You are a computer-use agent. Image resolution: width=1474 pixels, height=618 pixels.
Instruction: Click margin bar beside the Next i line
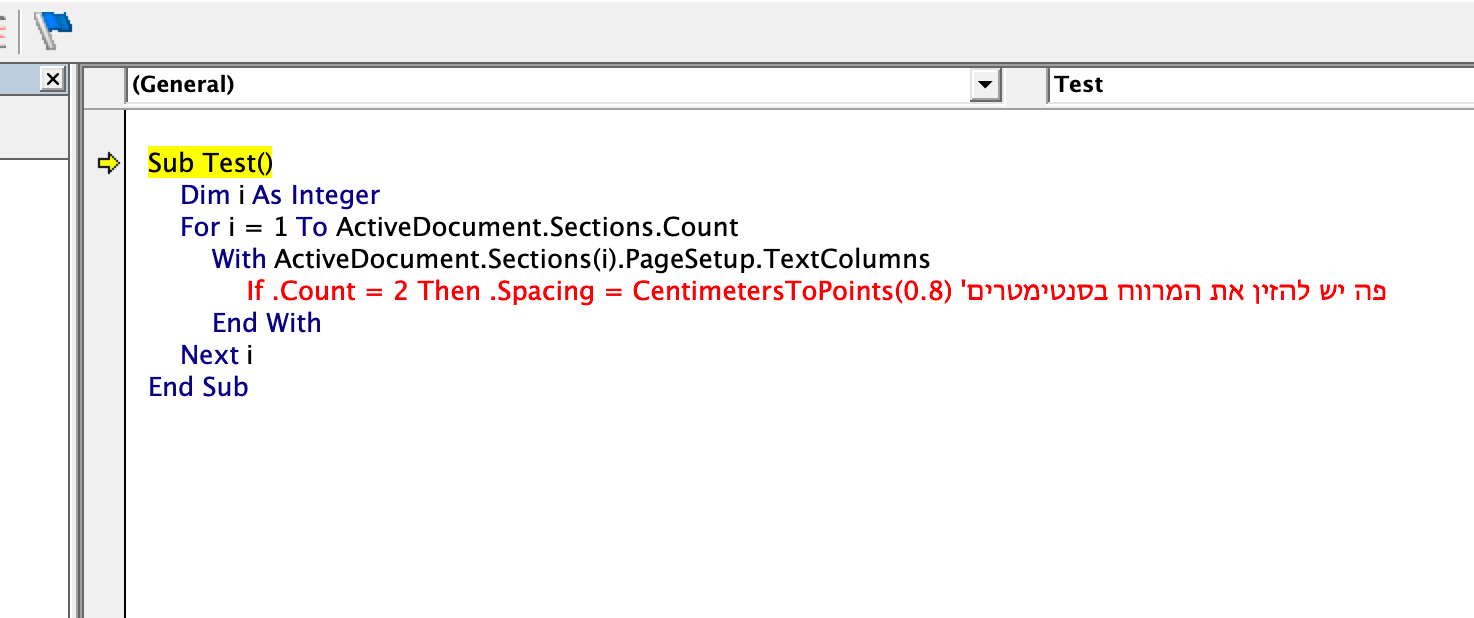(105, 355)
